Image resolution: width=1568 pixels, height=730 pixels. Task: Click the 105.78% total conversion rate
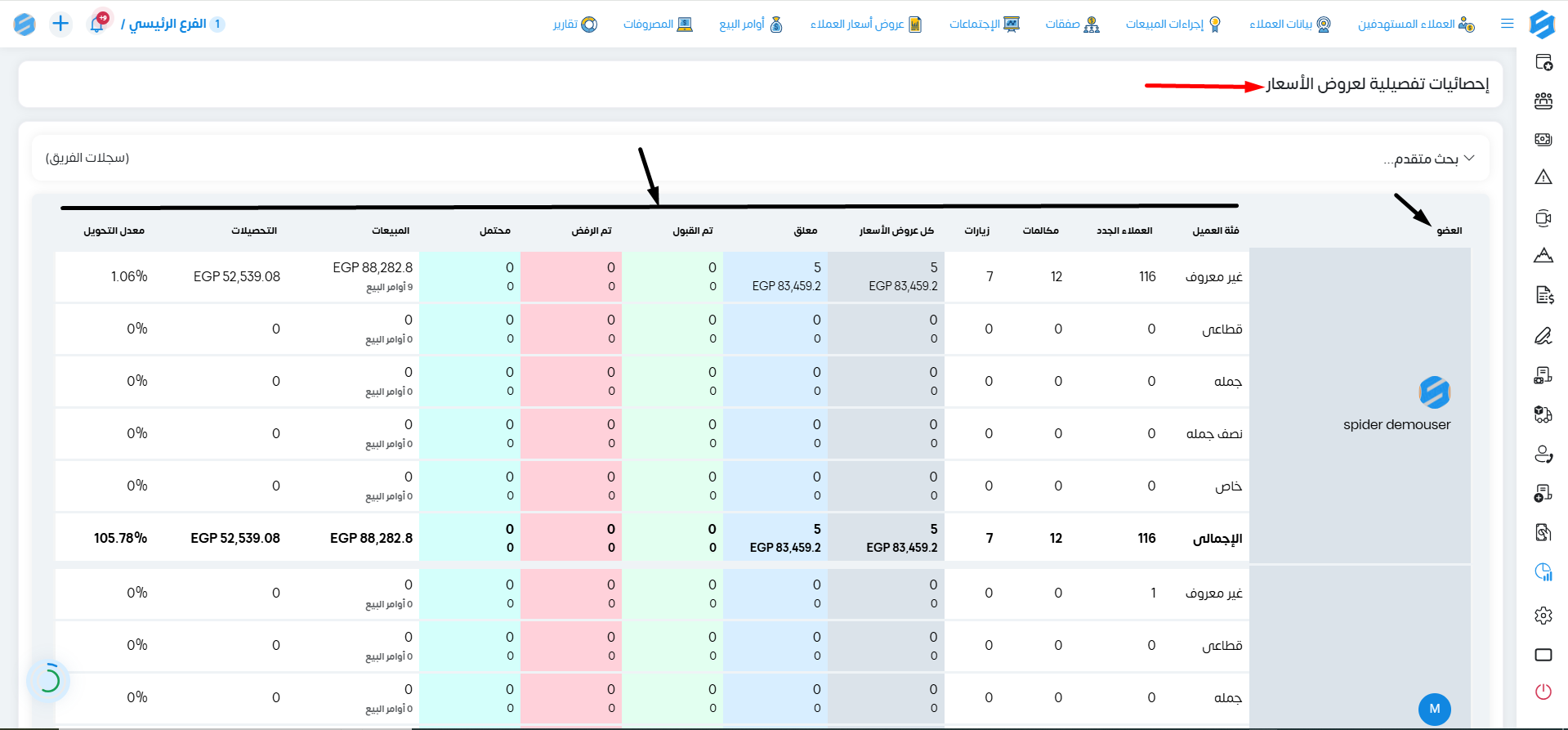point(120,538)
